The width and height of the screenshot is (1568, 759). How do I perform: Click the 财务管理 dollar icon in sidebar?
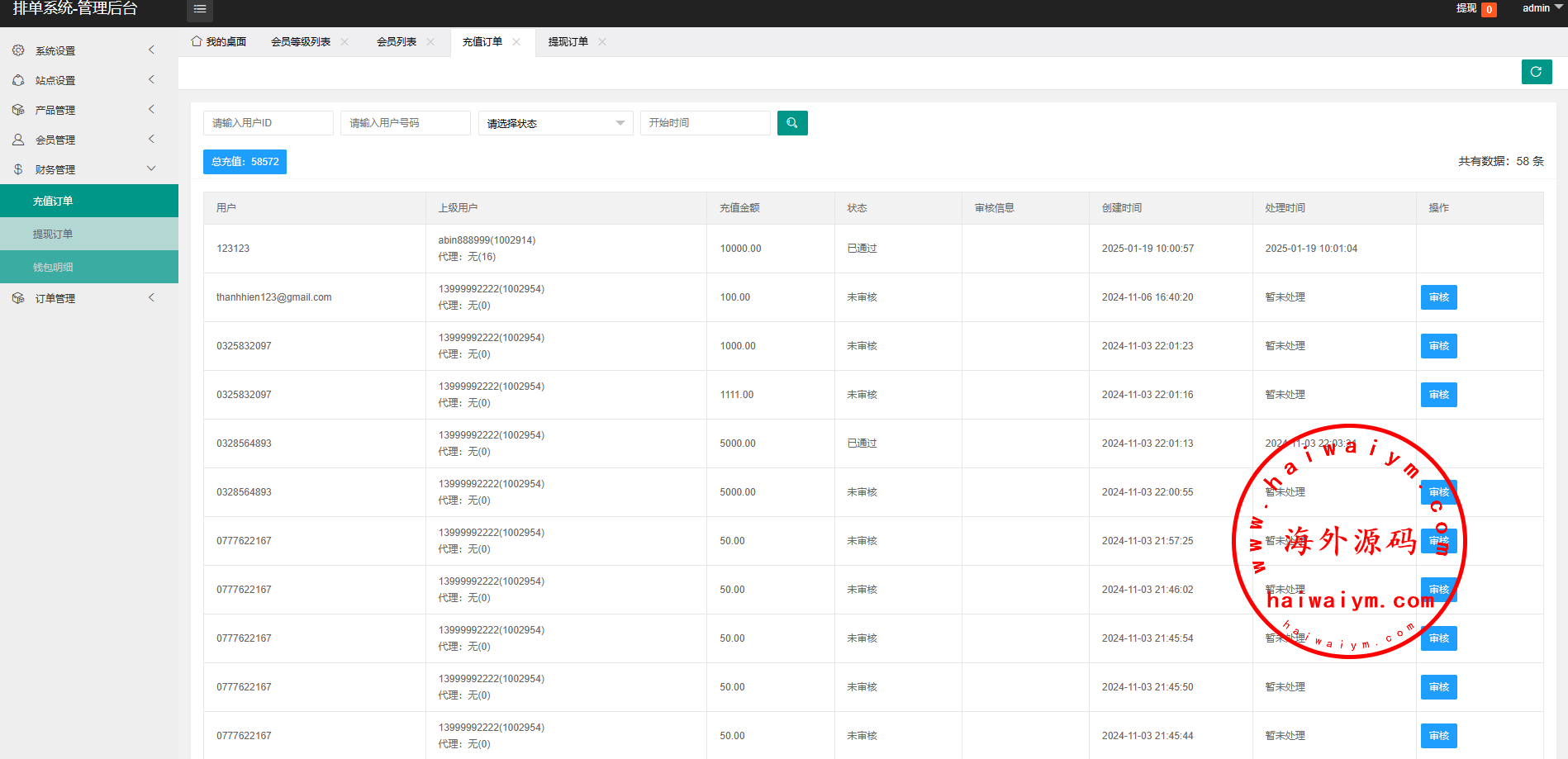click(18, 169)
